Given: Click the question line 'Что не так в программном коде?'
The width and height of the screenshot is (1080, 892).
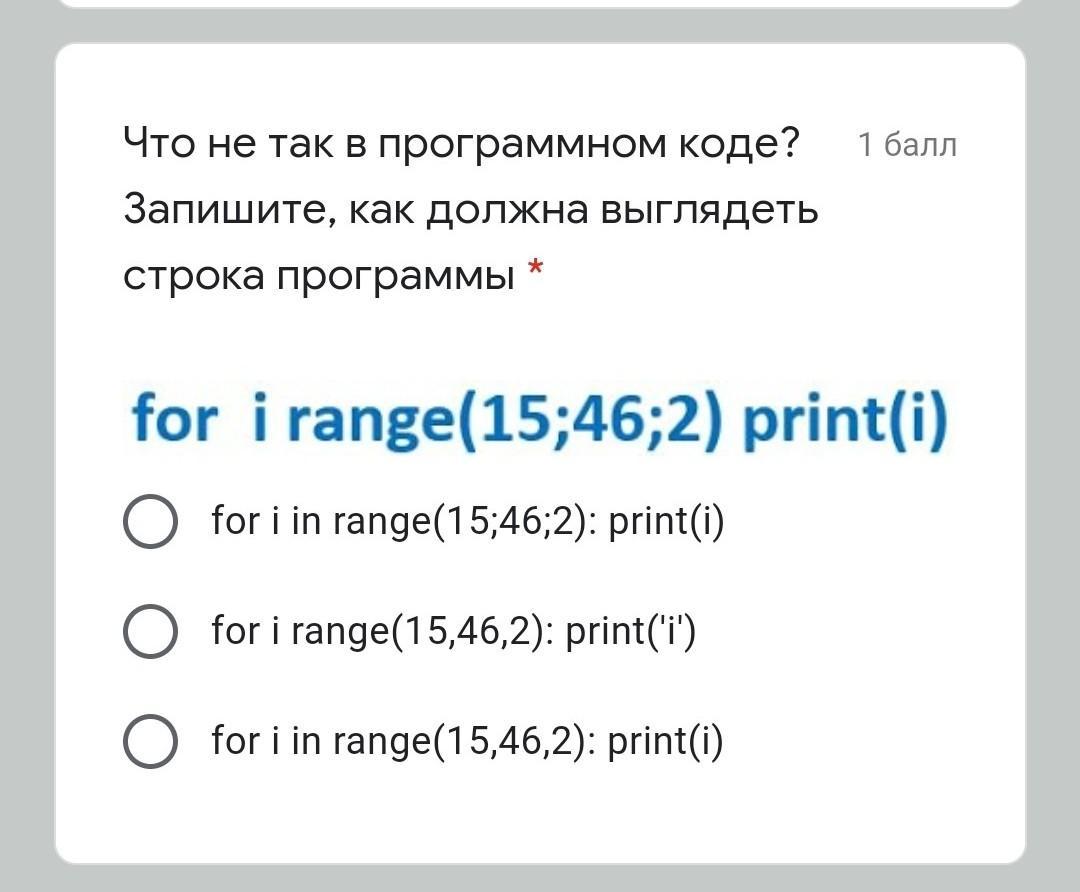Looking at the screenshot, I should click(461, 143).
